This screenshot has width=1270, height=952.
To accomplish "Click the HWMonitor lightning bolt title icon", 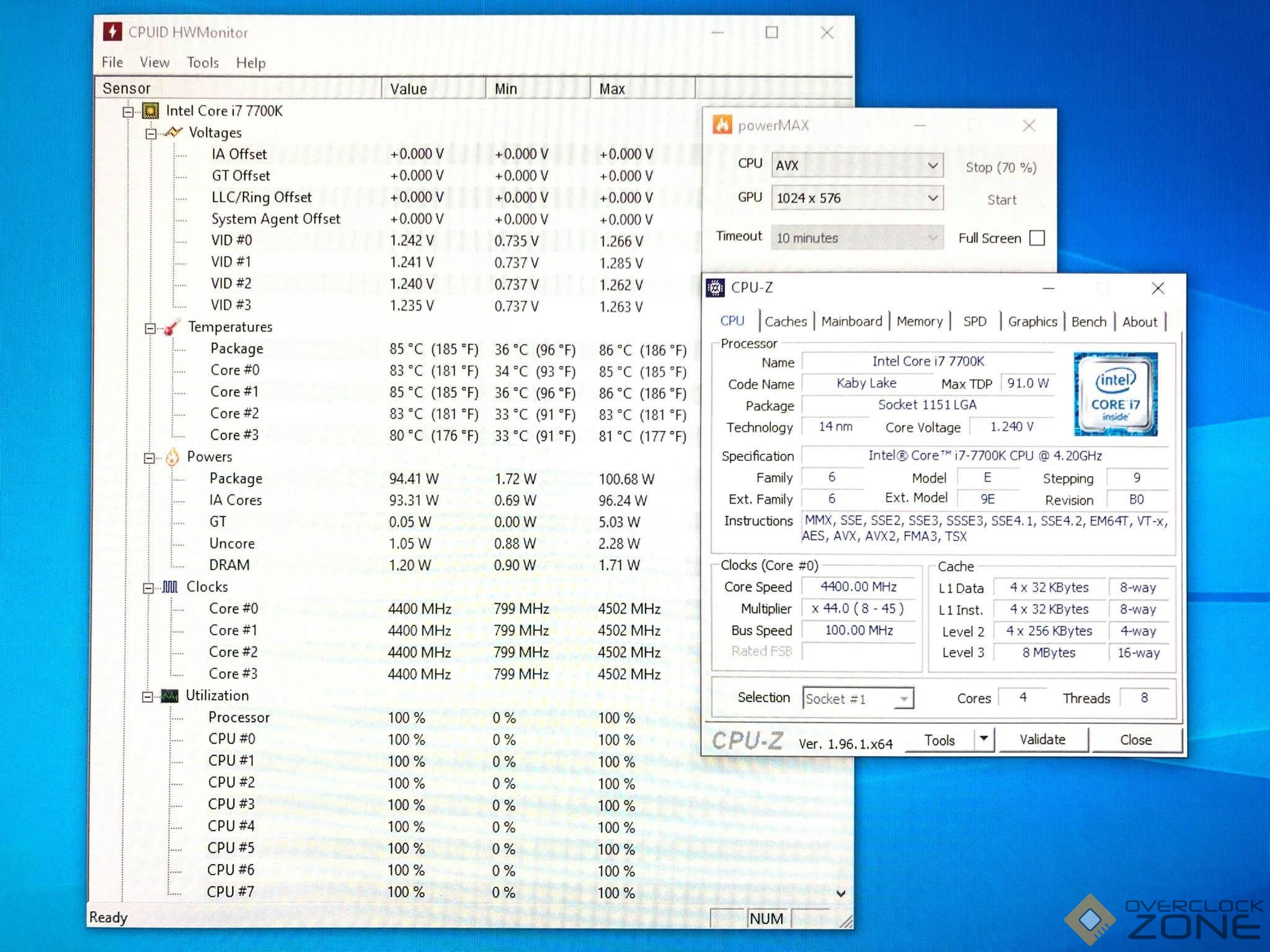I will pos(112,31).
